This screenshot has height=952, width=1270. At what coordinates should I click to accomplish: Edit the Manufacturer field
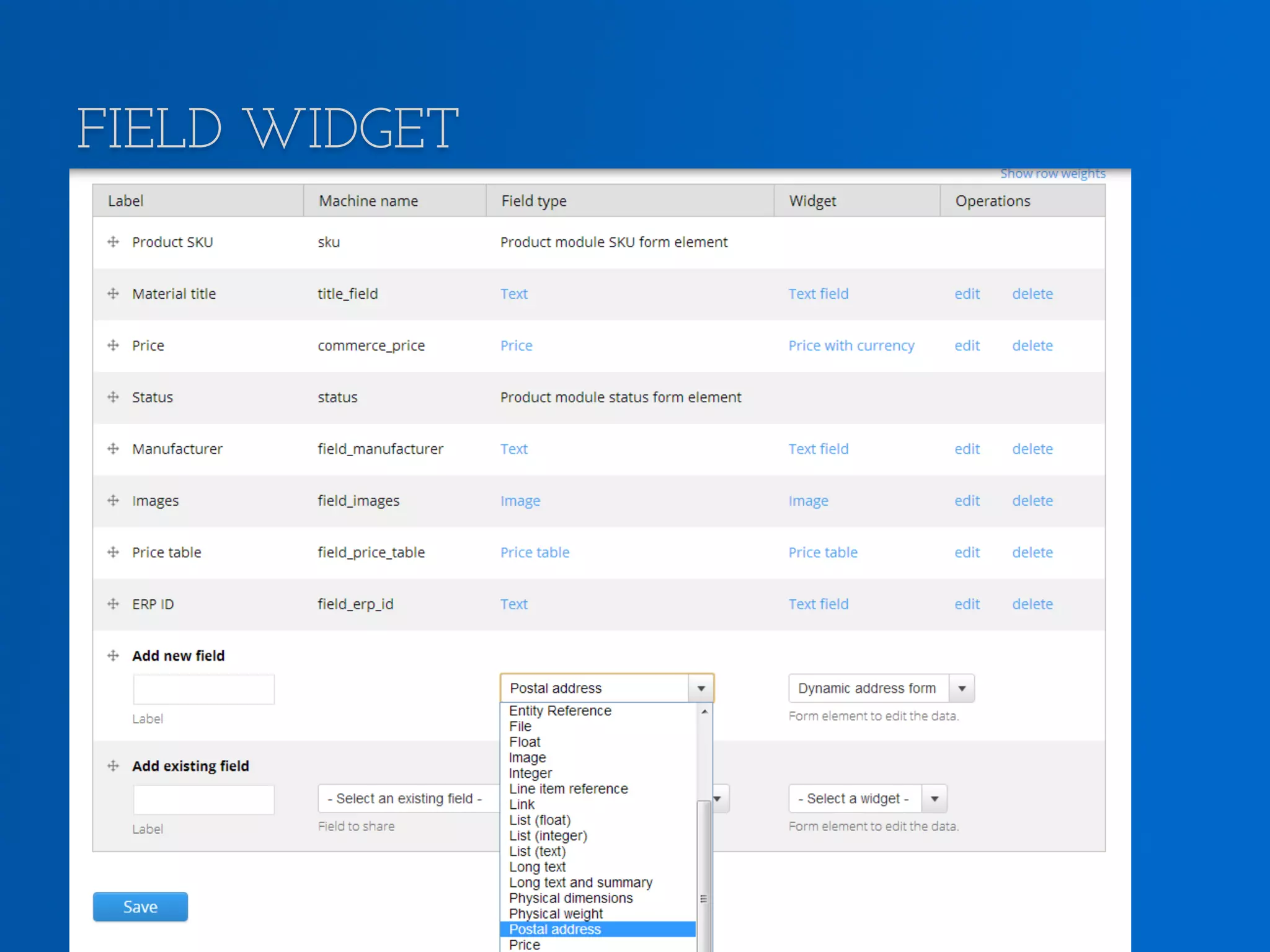(967, 449)
